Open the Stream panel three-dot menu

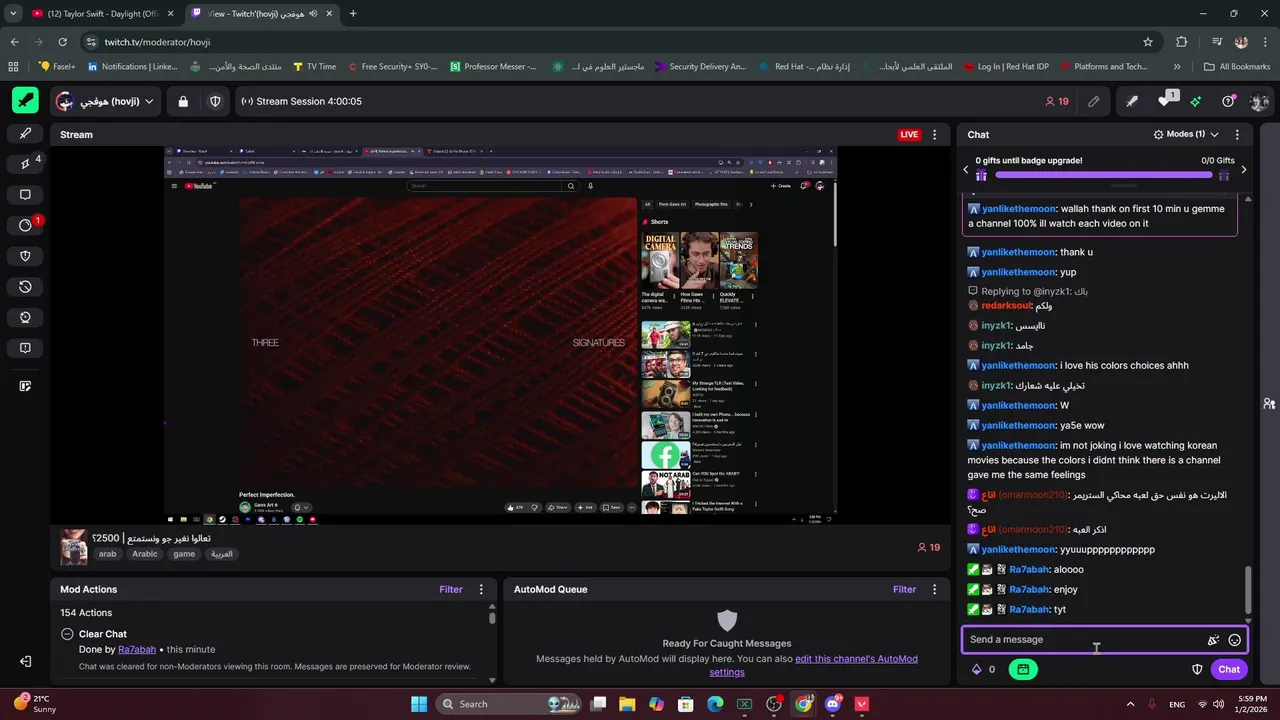pyautogui.click(x=935, y=134)
